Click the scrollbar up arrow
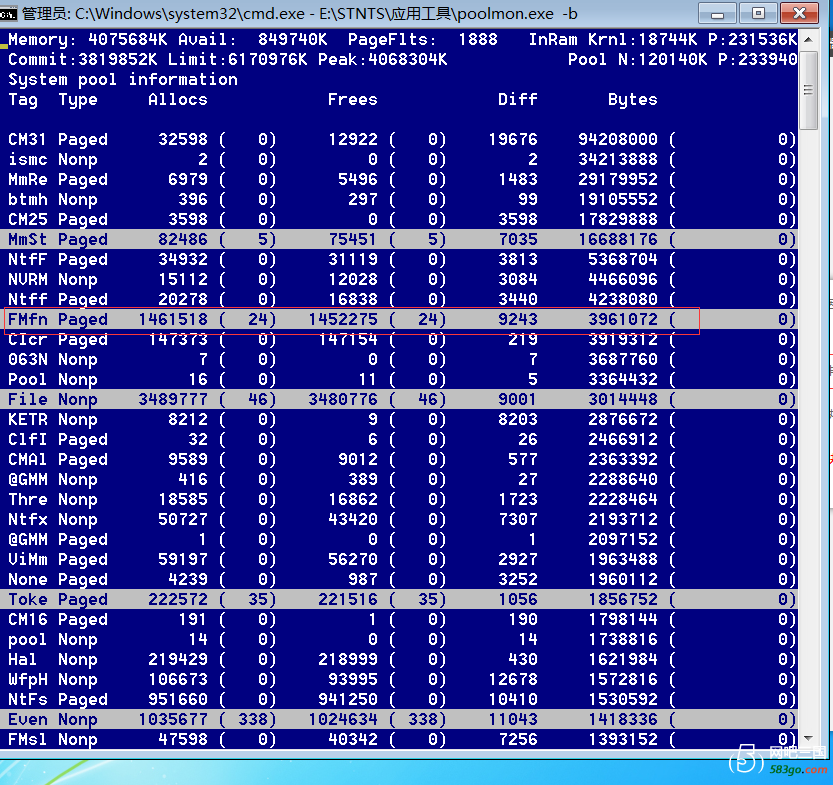Viewport: 833px width, 785px height. tap(808, 40)
